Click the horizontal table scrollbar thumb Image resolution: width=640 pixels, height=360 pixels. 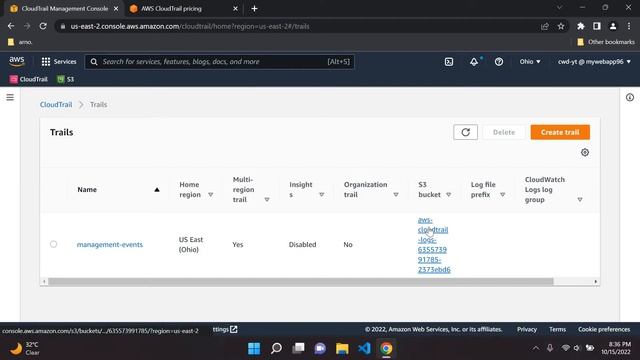300,282
